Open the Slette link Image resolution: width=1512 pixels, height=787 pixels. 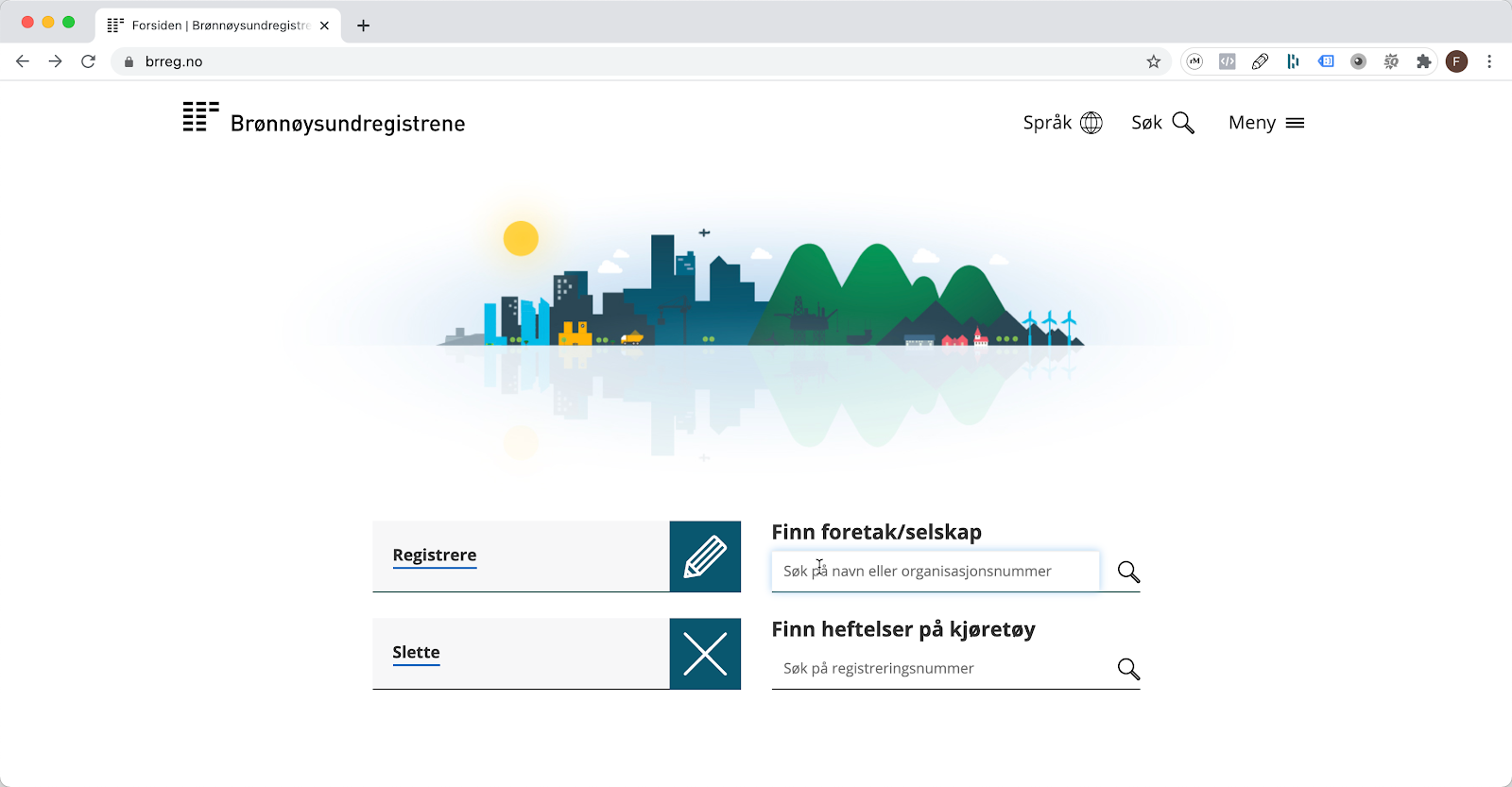(416, 653)
